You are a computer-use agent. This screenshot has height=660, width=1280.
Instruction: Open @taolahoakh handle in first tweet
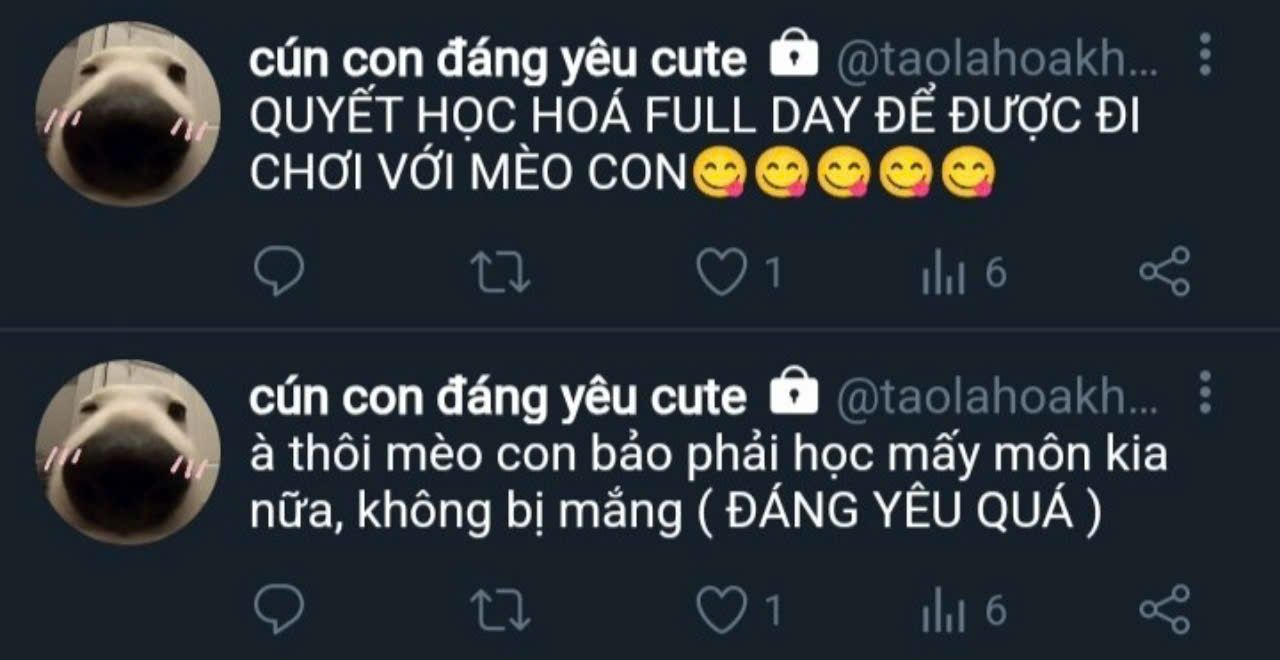[996, 62]
